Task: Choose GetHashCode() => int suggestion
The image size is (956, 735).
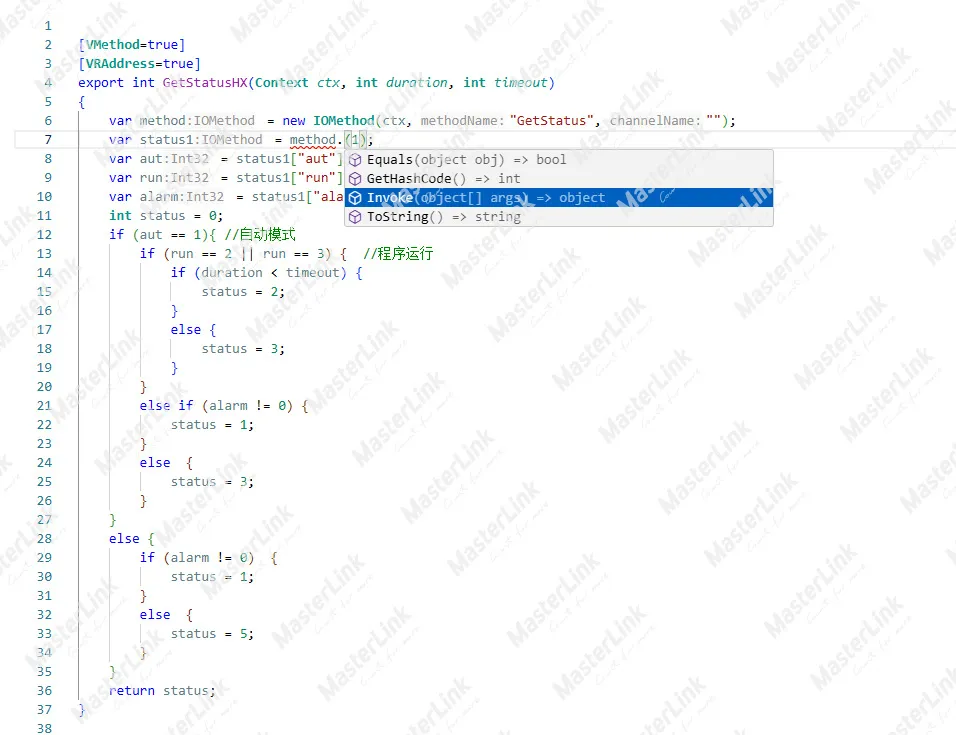Action: coord(443,179)
